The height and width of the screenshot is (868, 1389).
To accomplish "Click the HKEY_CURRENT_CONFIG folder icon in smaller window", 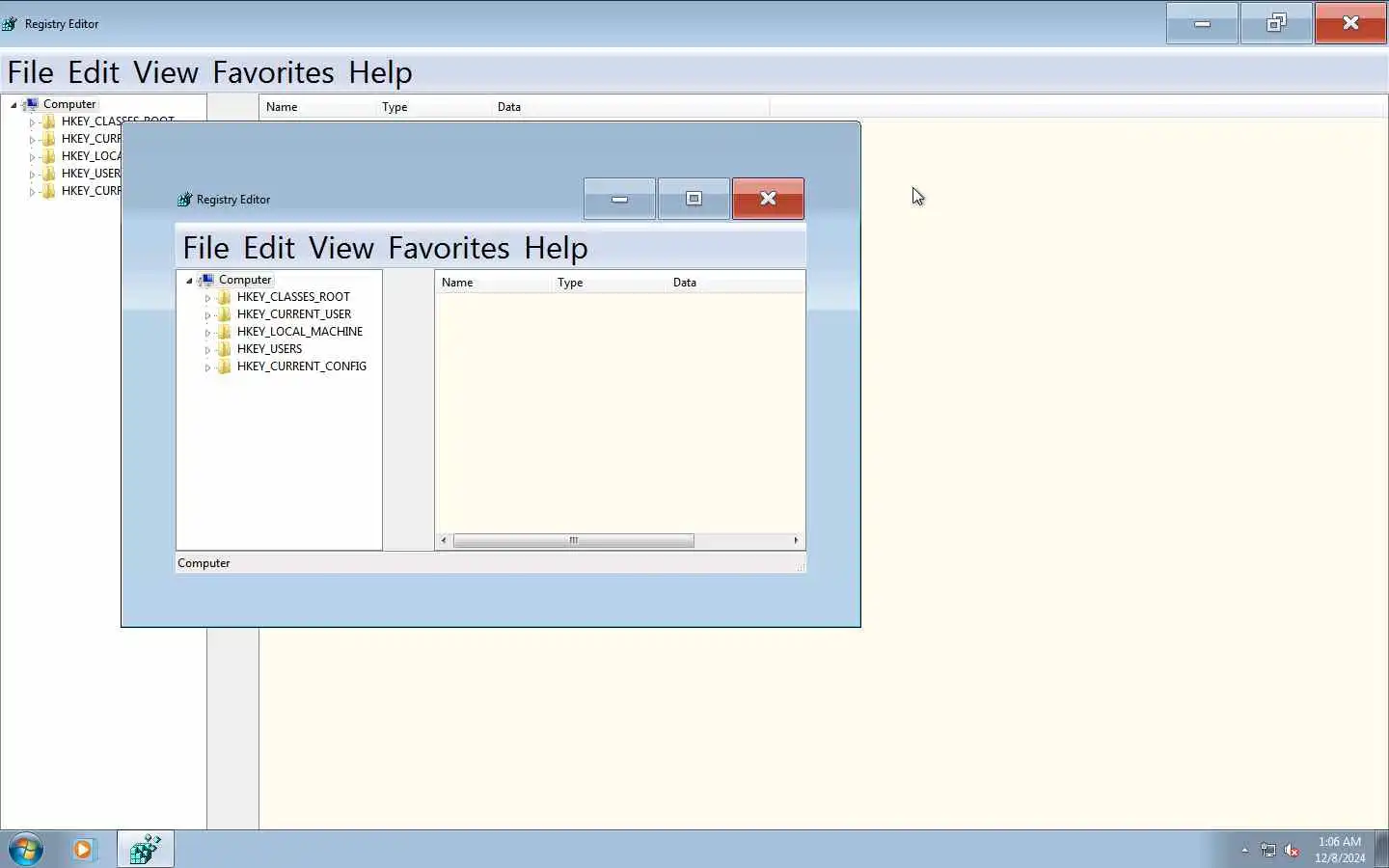I will tap(224, 366).
